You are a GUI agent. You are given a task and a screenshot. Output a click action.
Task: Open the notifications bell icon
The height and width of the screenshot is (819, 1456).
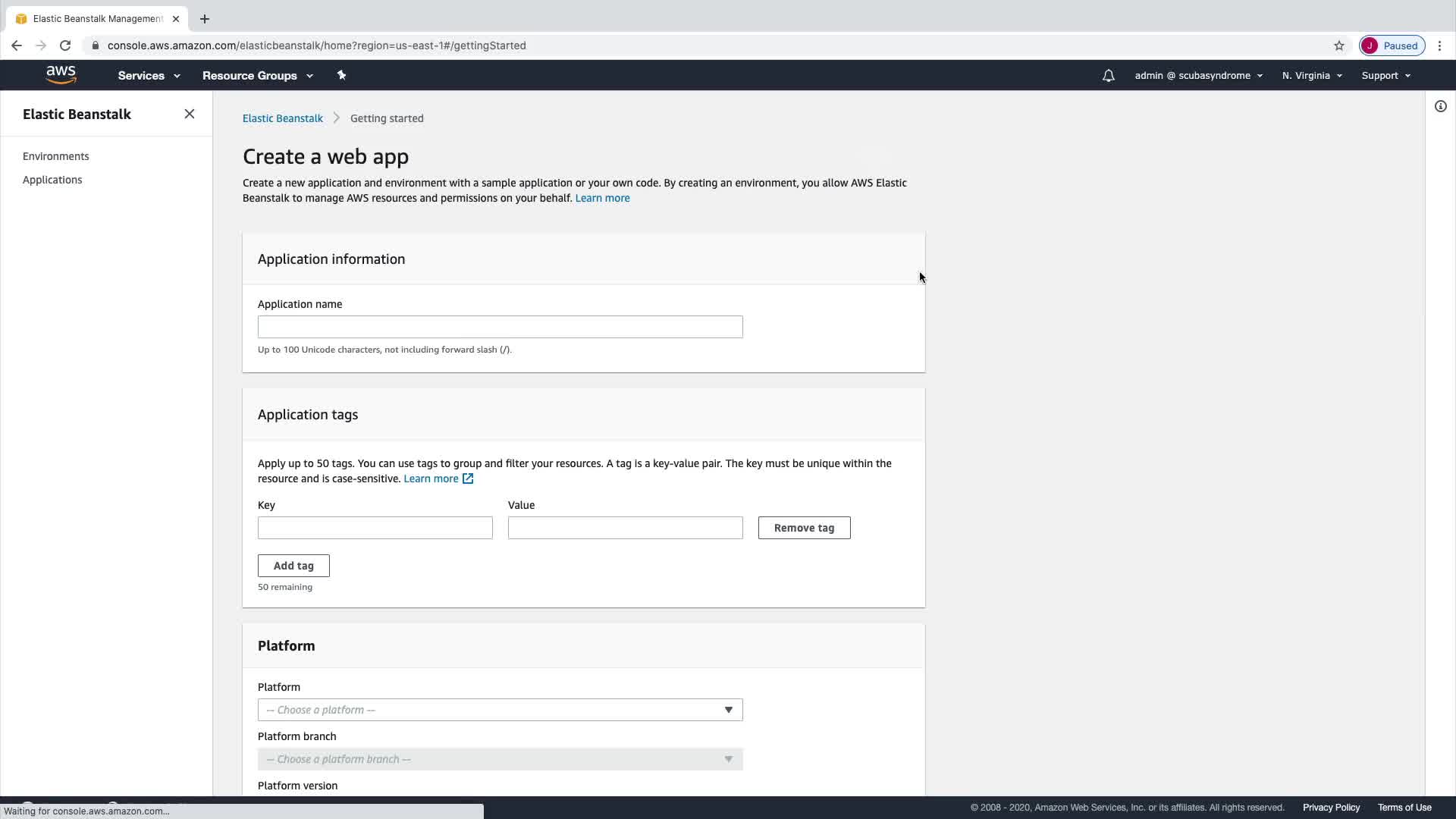click(1108, 76)
